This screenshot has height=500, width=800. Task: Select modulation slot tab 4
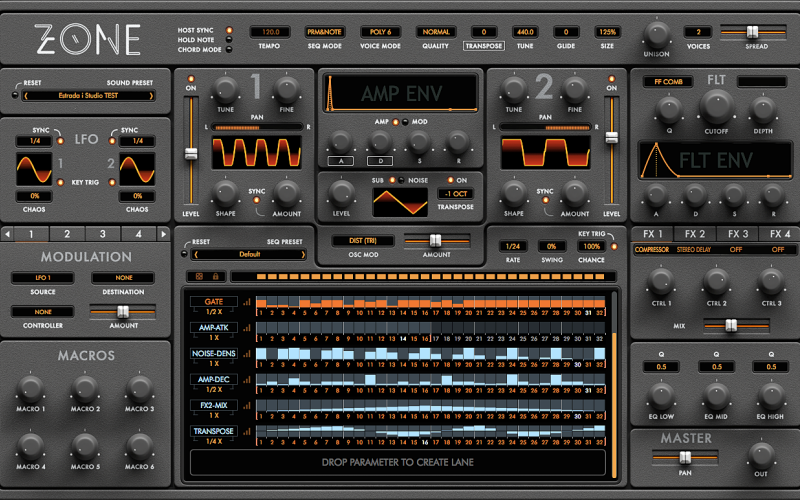[x=138, y=234]
